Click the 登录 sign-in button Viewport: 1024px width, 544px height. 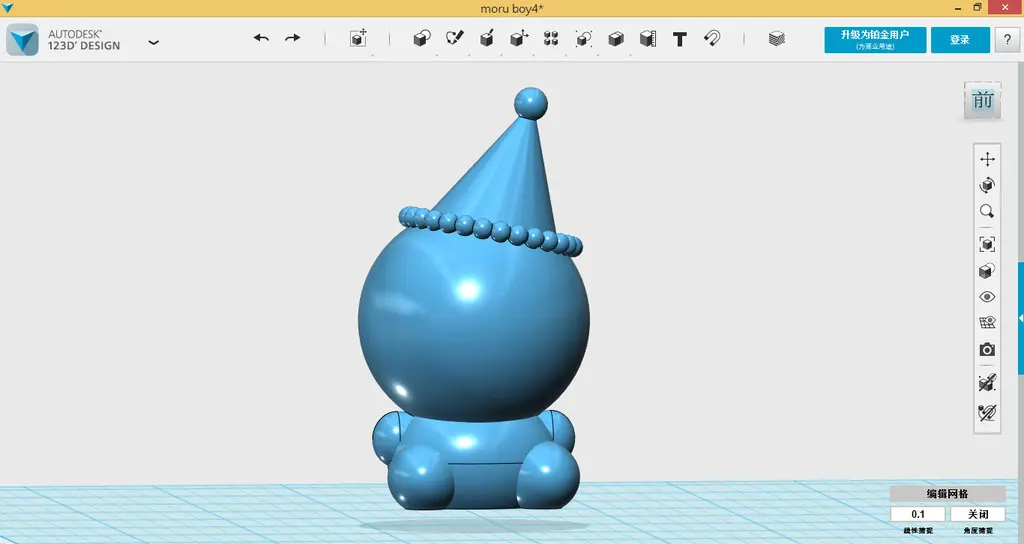tap(960, 40)
